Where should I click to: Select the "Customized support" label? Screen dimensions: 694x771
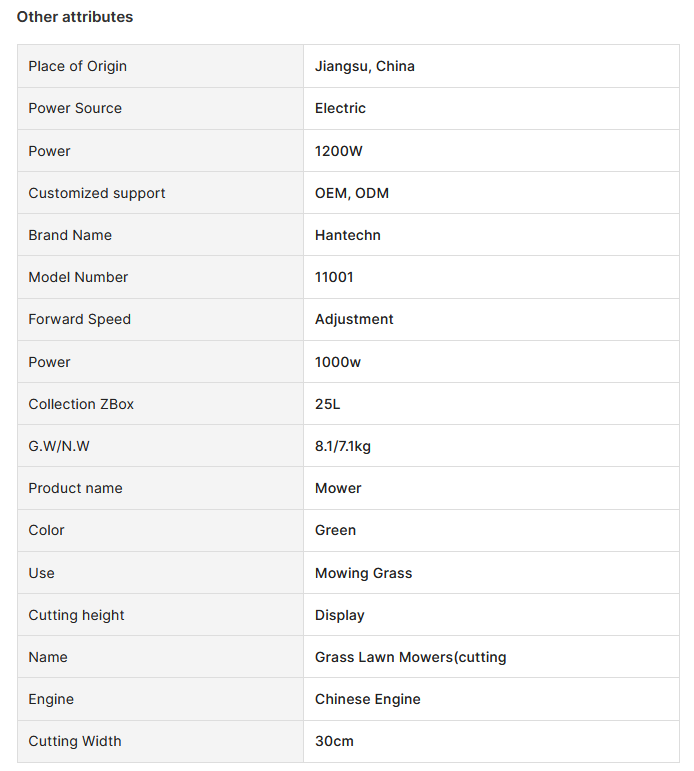pos(97,193)
